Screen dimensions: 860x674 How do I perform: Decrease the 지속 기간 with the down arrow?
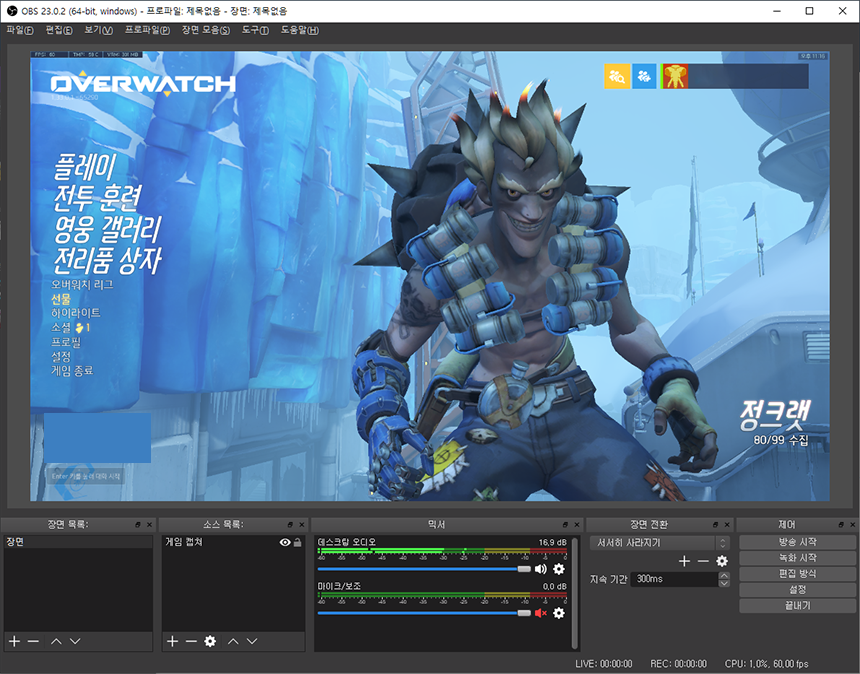[724, 583]
